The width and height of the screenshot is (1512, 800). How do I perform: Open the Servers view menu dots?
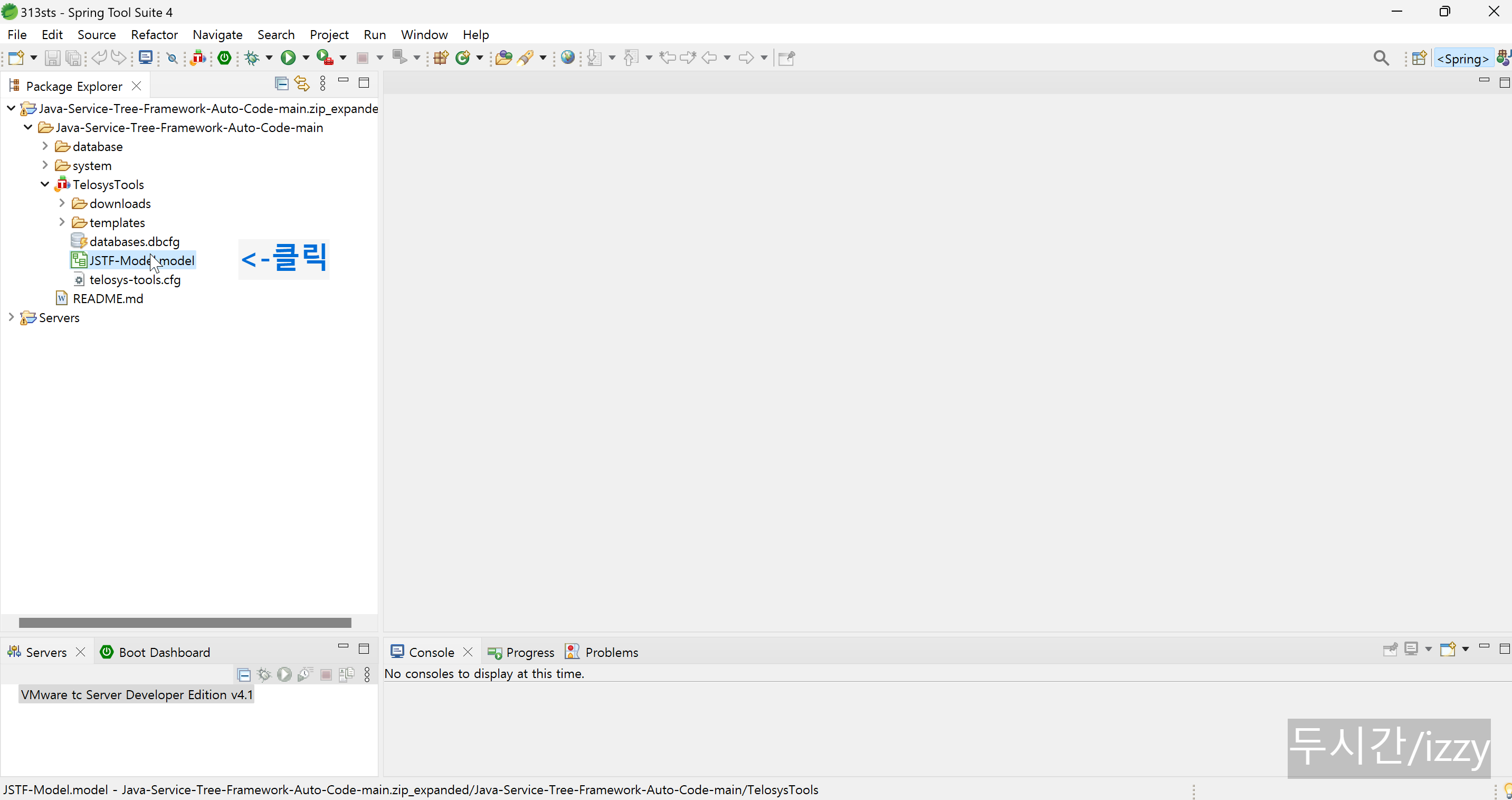367,674
